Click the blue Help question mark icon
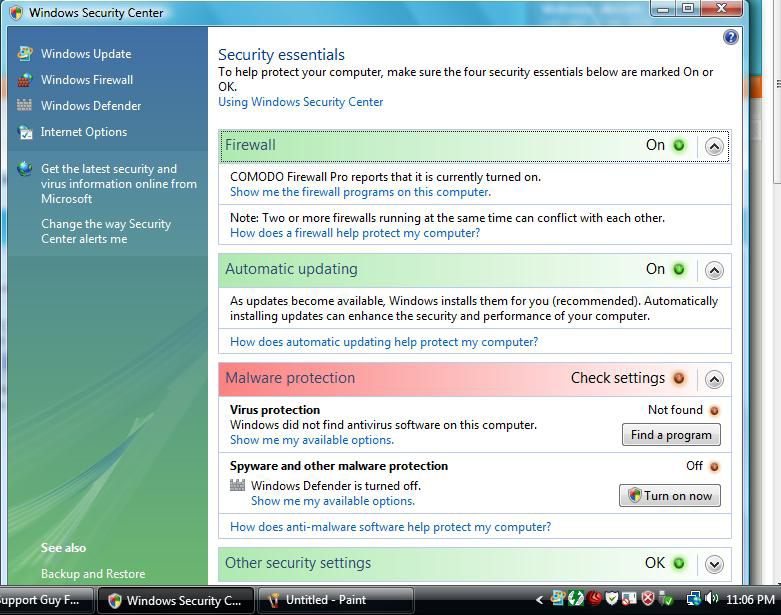Image resolution: width=781 pixels, height=615 pixels. 730,37
